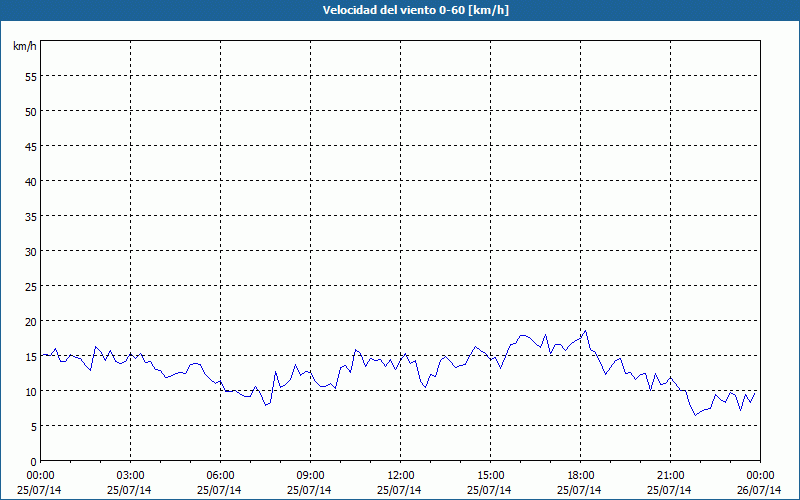The height and width of the screenshot is (500, 800).
Task: Click the 12:00 time label
Action: coord(401,476)
